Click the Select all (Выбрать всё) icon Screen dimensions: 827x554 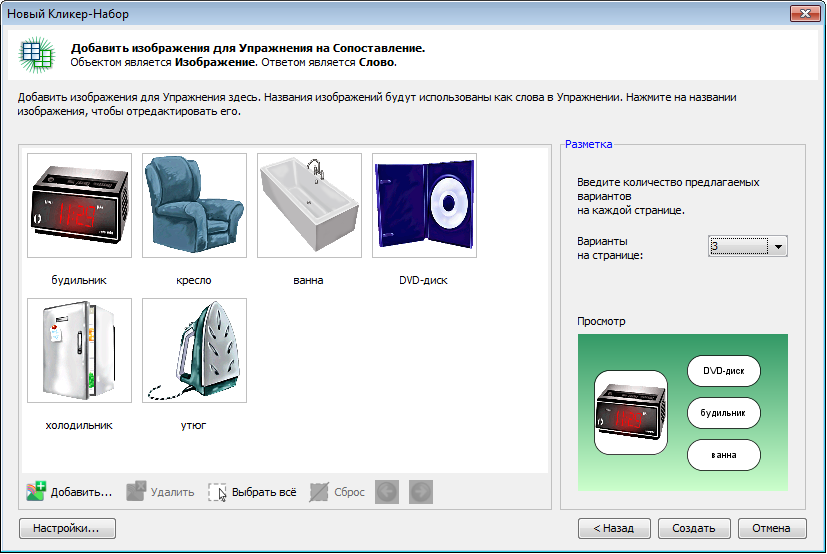(218, 491)
